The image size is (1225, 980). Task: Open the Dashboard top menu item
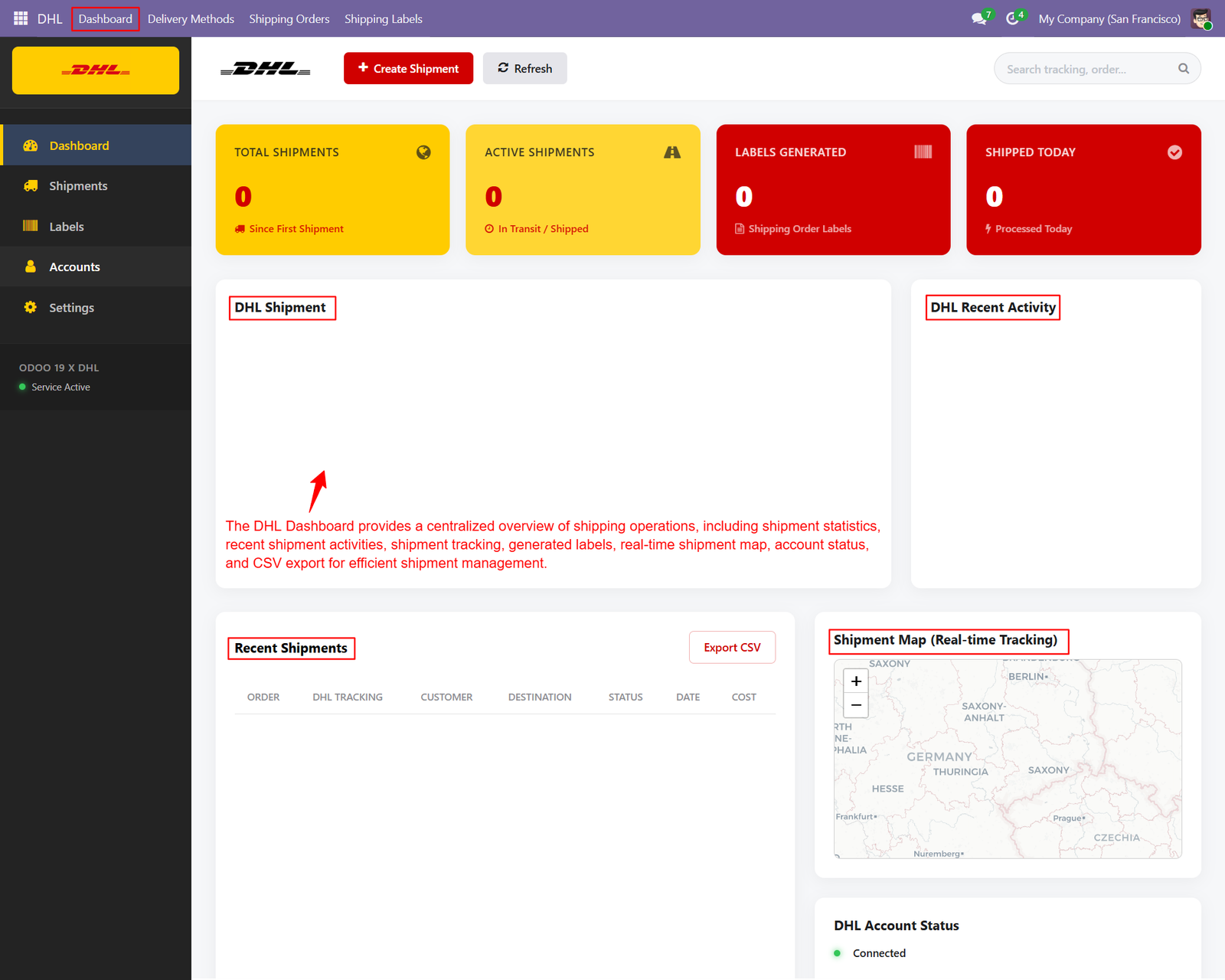[106, 18]
